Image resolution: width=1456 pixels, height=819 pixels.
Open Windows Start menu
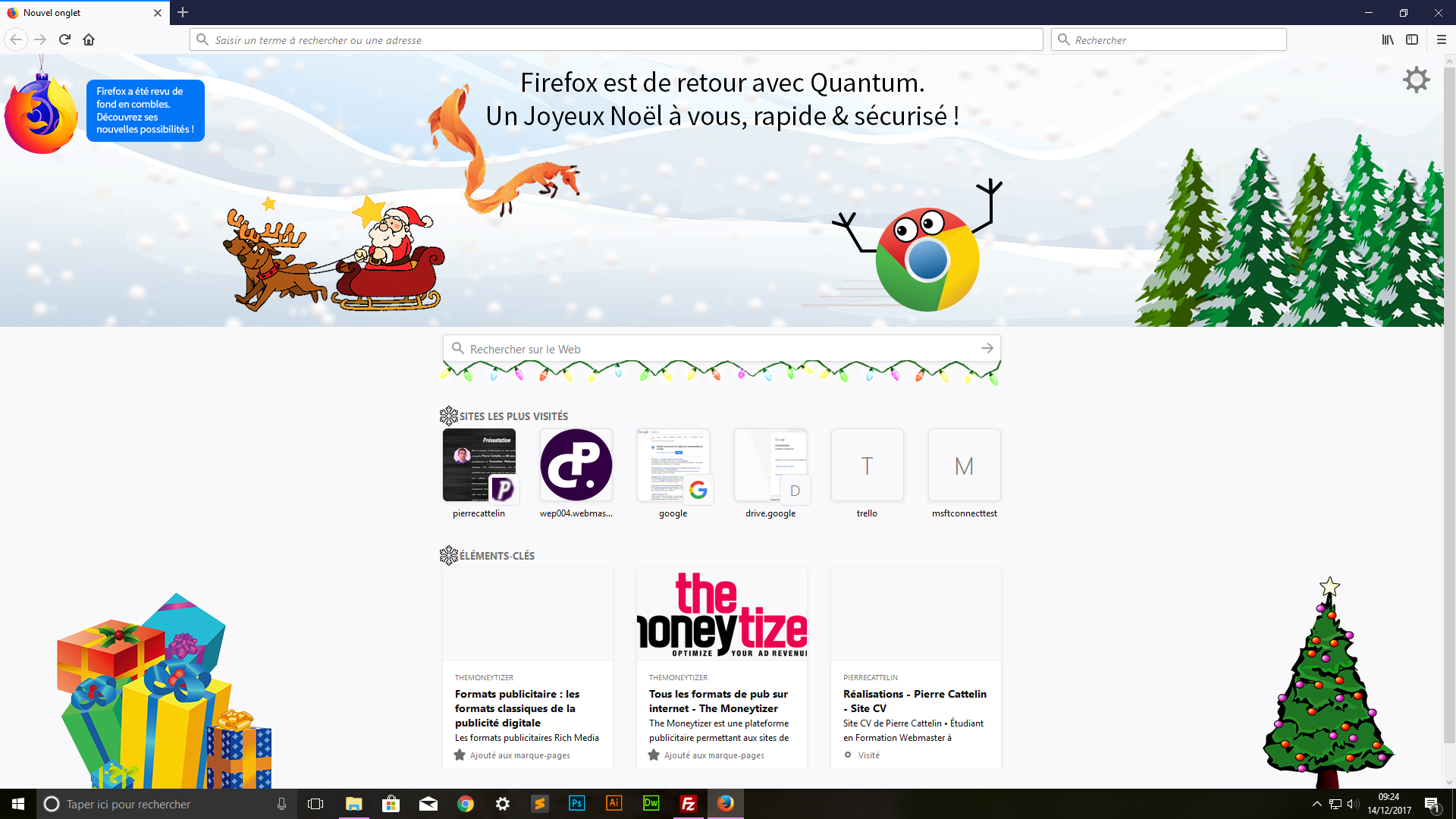click(18, 804)
